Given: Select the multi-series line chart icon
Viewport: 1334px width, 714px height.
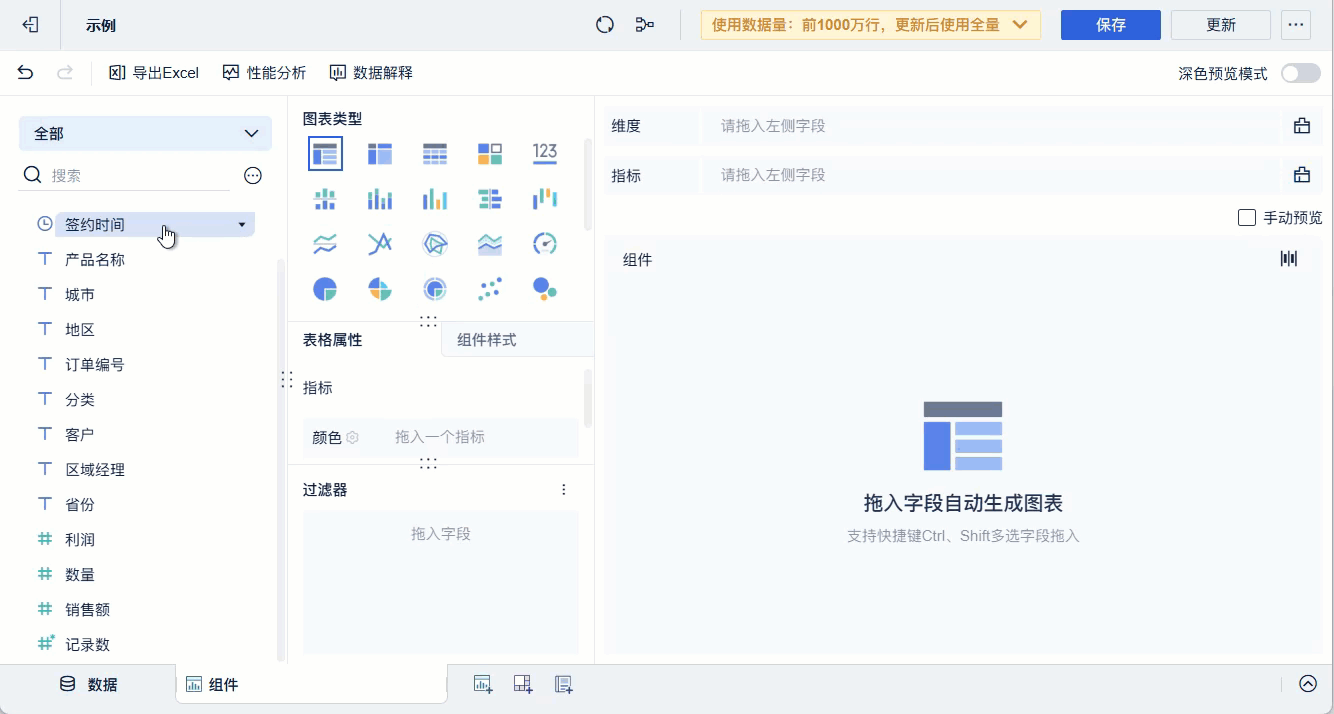Looking at the screenshot, I should coord(380,243).
